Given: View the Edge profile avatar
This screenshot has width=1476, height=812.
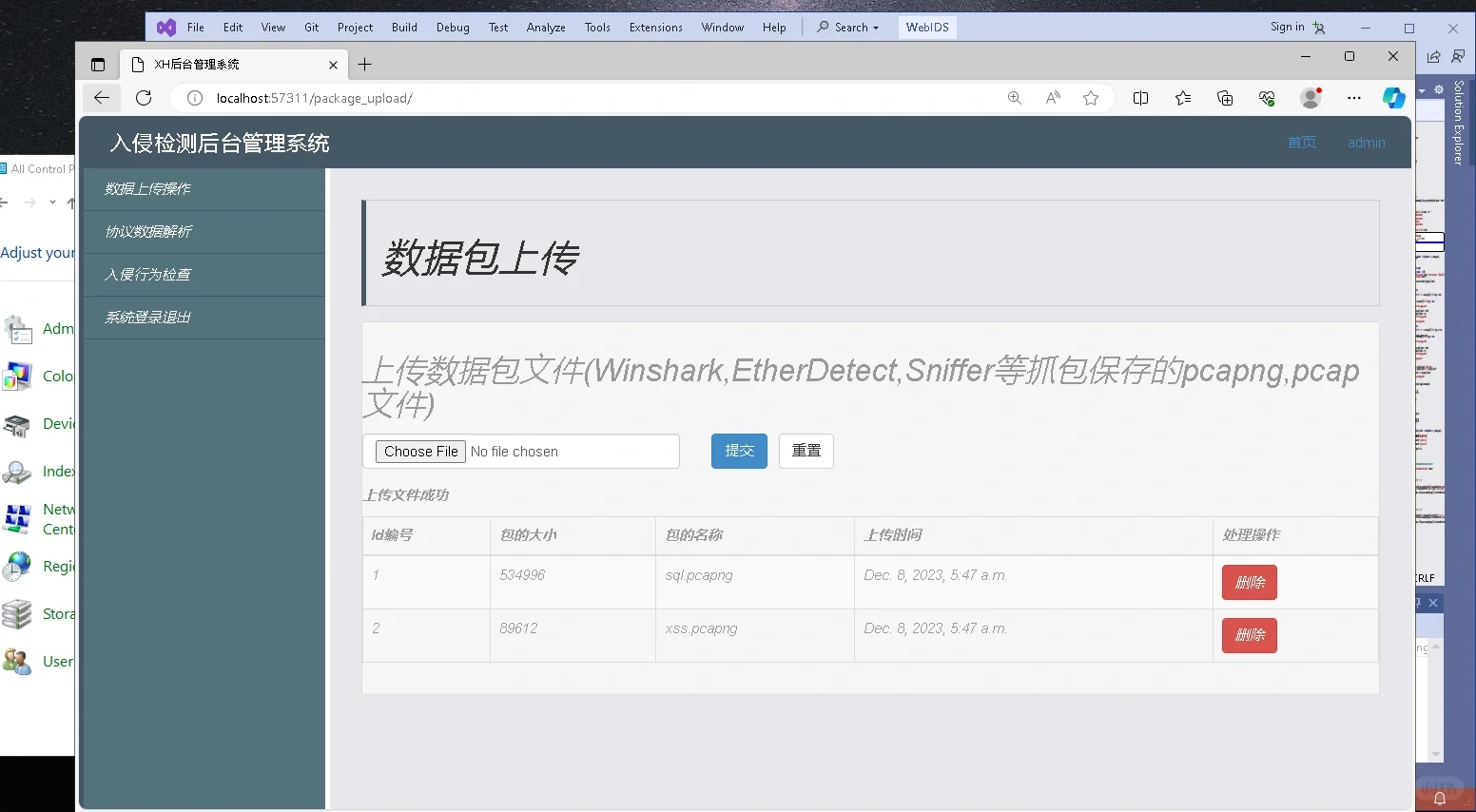Looking at the screenshot, I should tap(1311, 98).
